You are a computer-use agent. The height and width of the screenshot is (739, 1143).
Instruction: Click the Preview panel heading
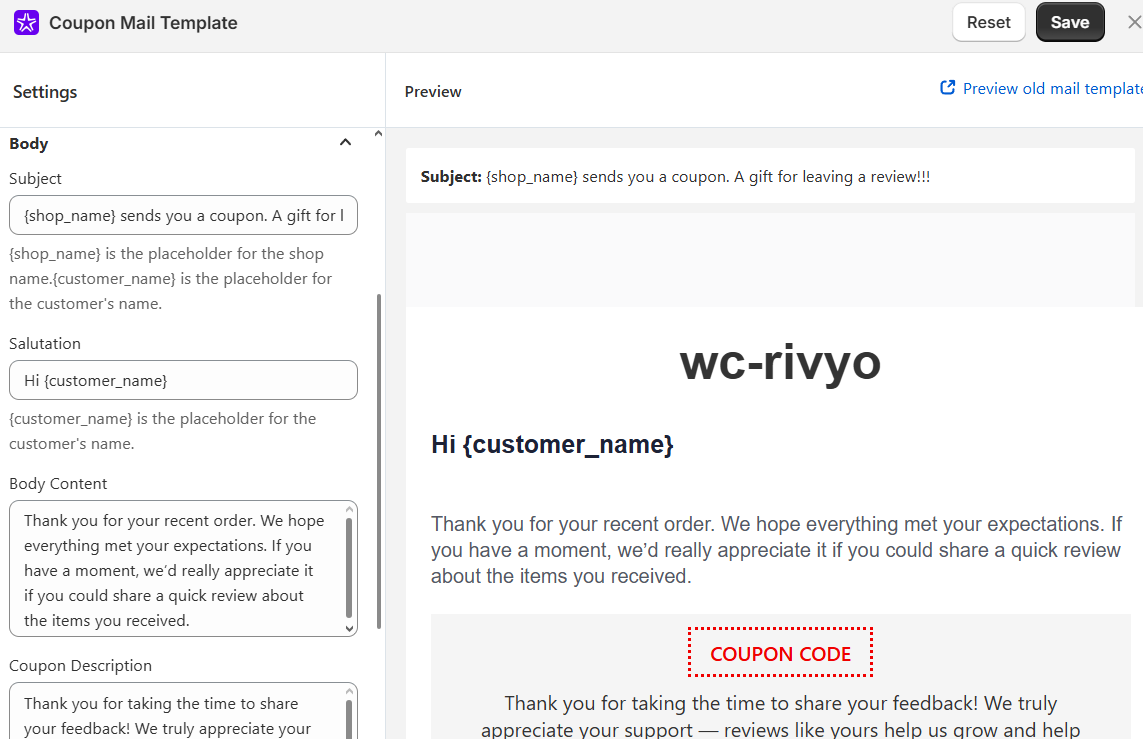pos(433,92)
